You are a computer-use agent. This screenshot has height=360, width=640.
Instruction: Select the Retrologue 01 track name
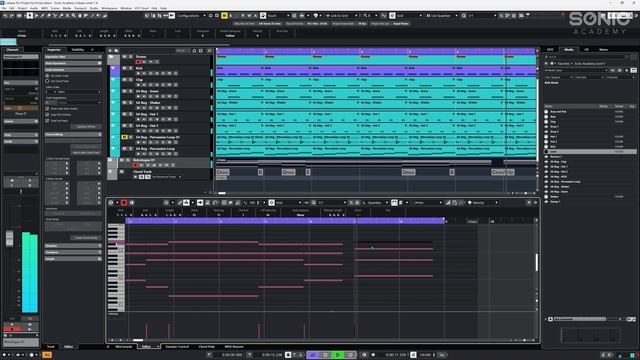pos(144,160)
